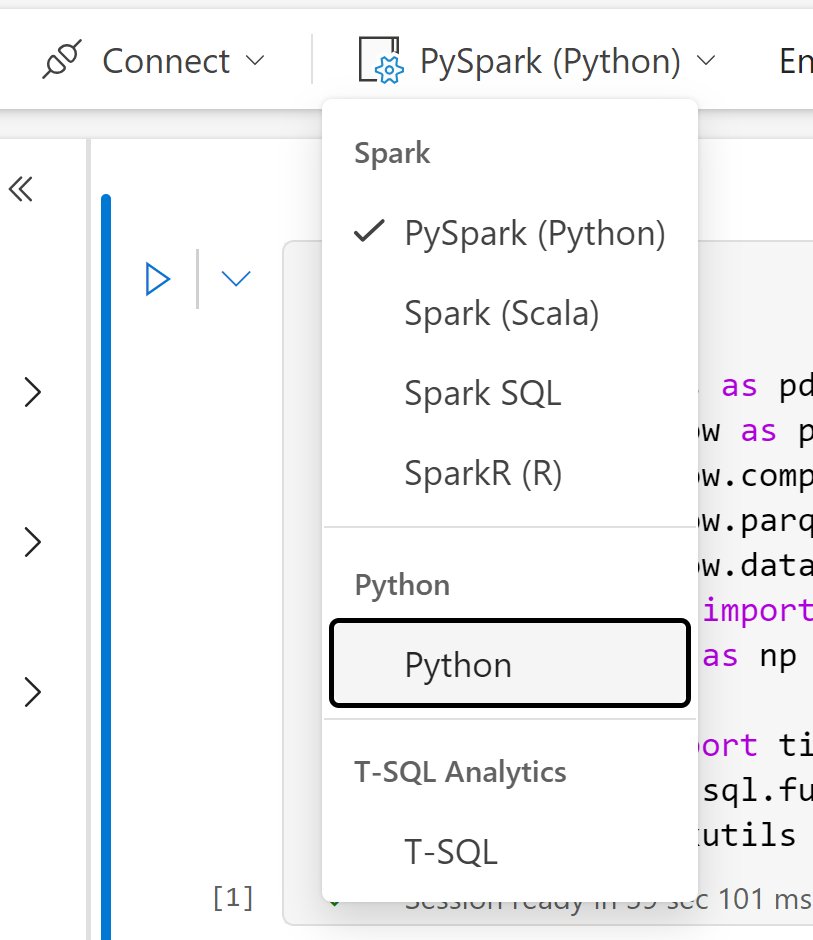Select the Python language option
Viewport: 813px width, 940px height.
coord(510,664)
